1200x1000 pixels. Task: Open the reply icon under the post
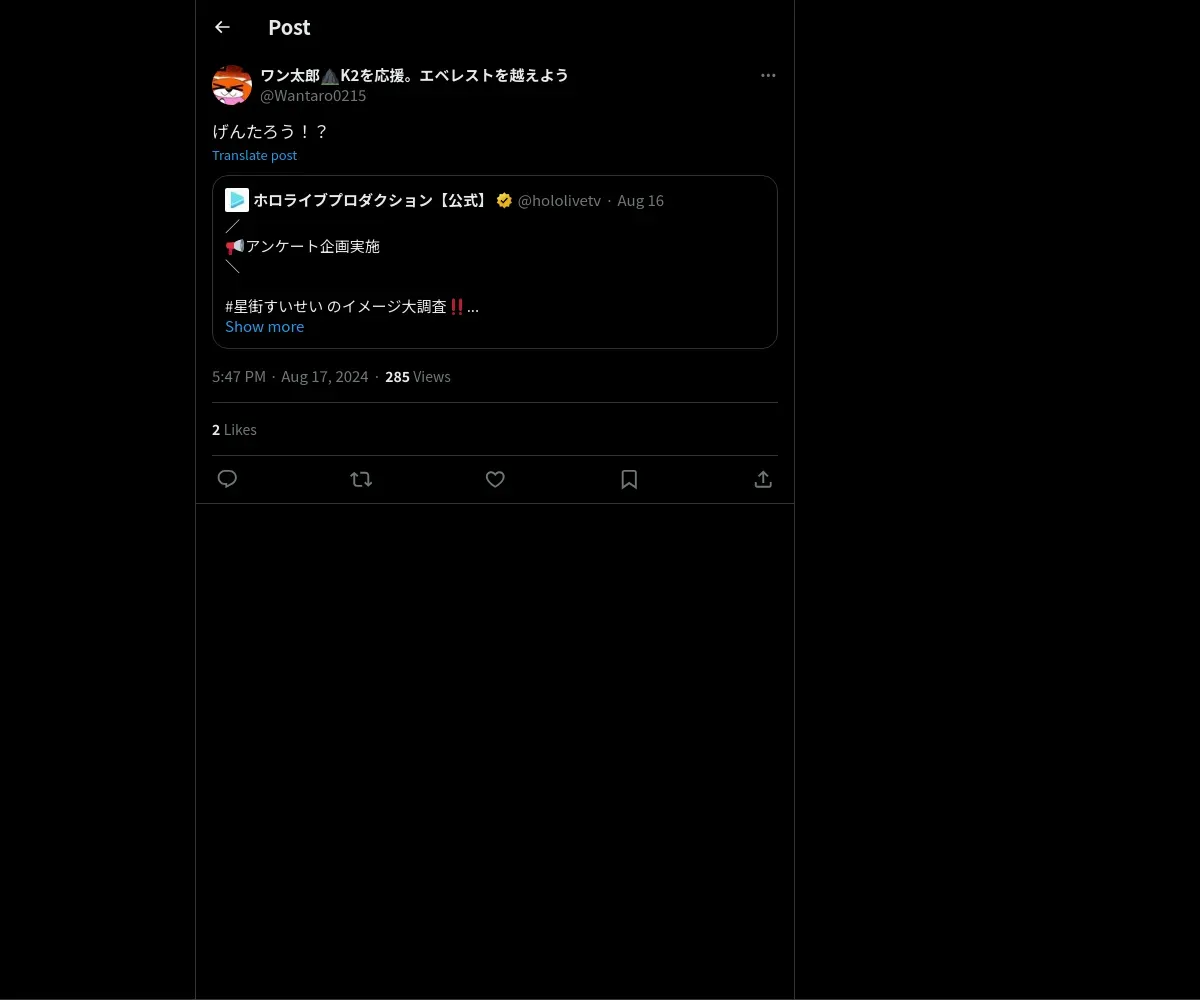tap(227, 479)
